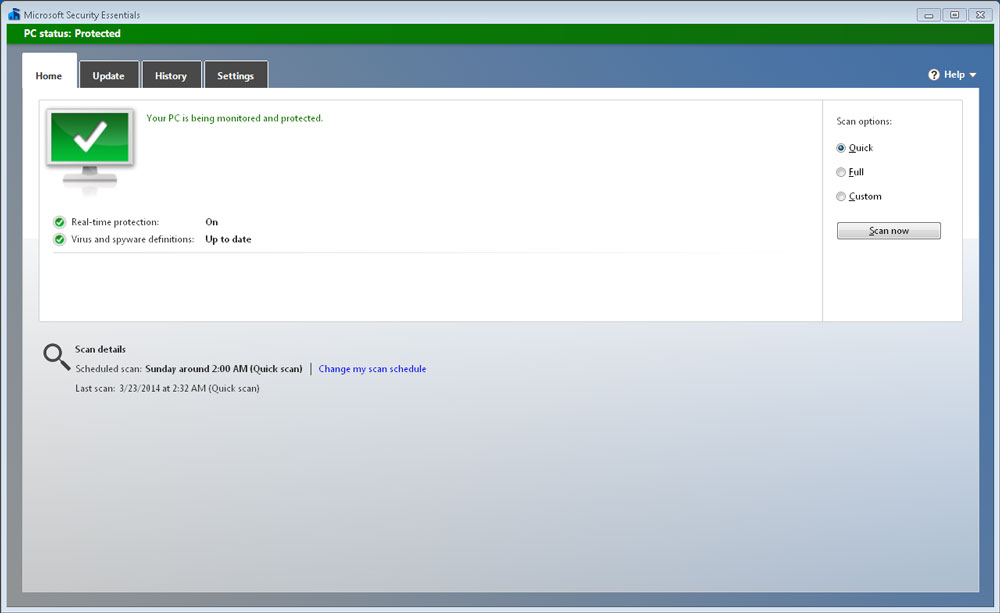1000x613 pixels.
Task: Click the Real-time protection 'On' value
Action: click(212, 222)
